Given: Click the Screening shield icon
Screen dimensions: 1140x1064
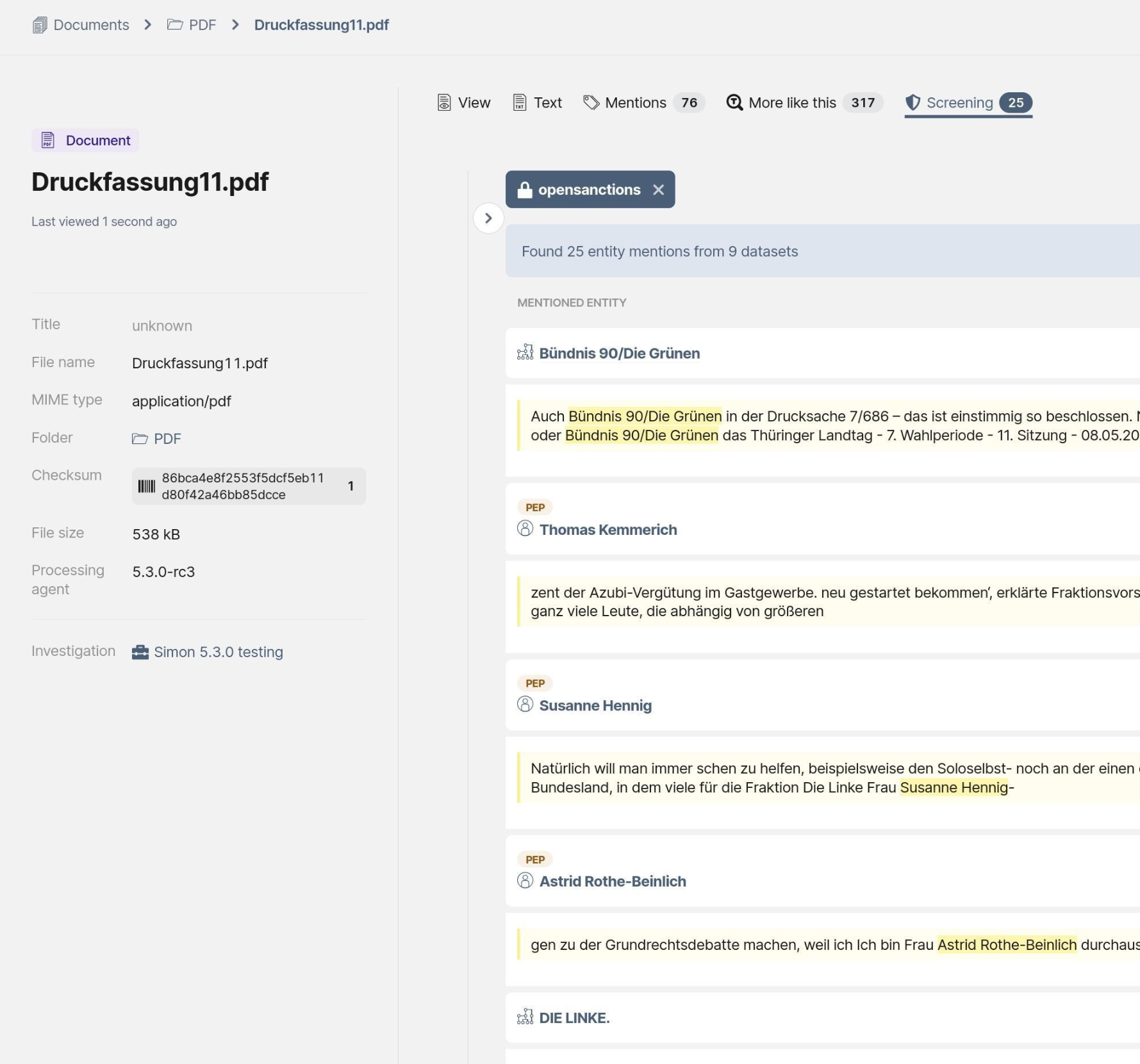Looking at the screenshot, I should 913,102.
